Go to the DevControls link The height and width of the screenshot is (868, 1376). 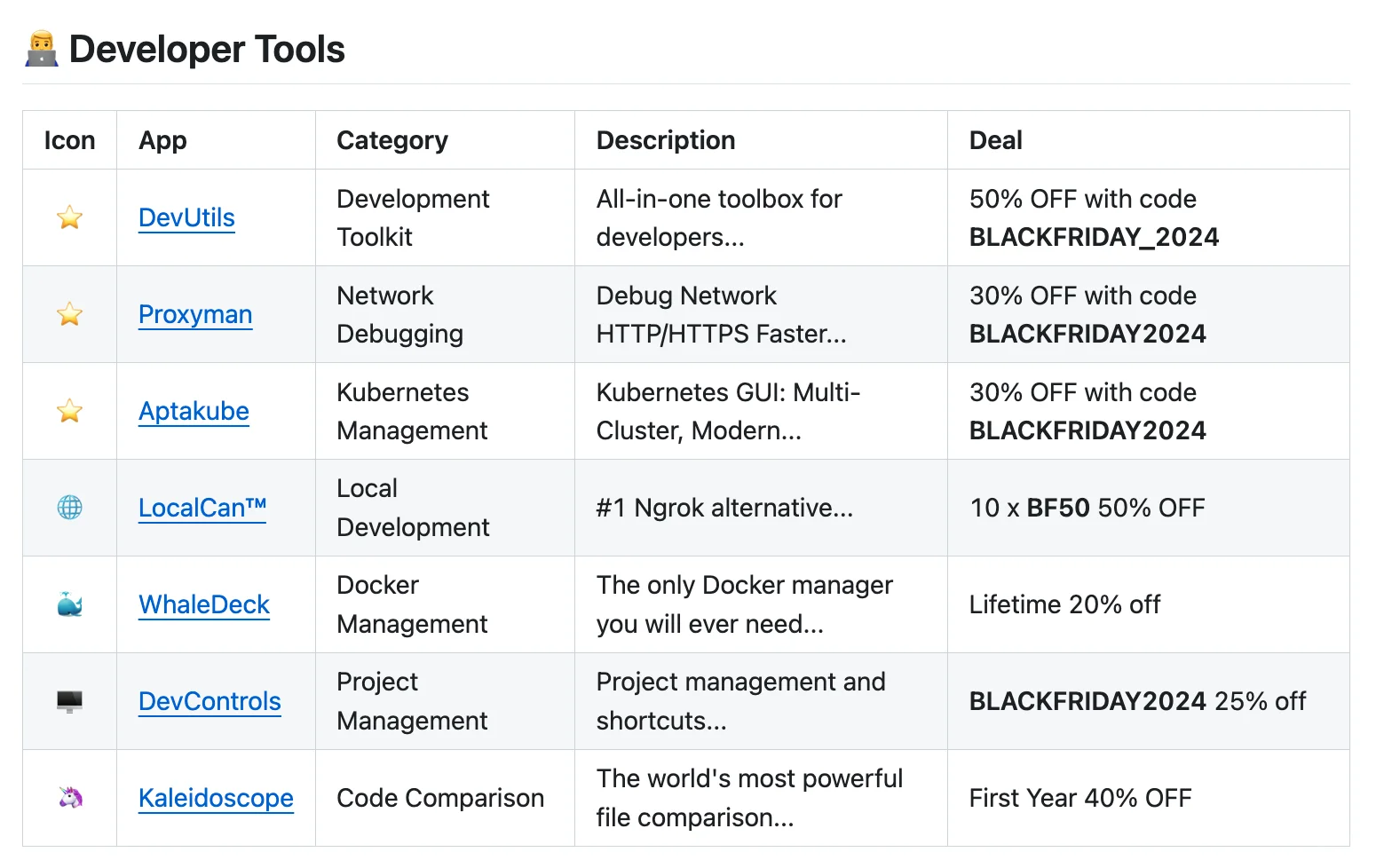pos(210,701)
